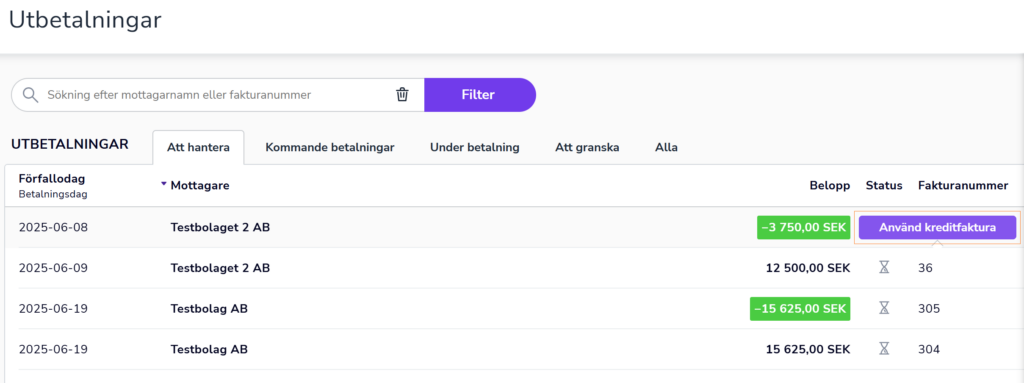Screen dimensions: 1024x383
Task: Click hourglass status icon for invoice 36
Action: tap(884, 267)
